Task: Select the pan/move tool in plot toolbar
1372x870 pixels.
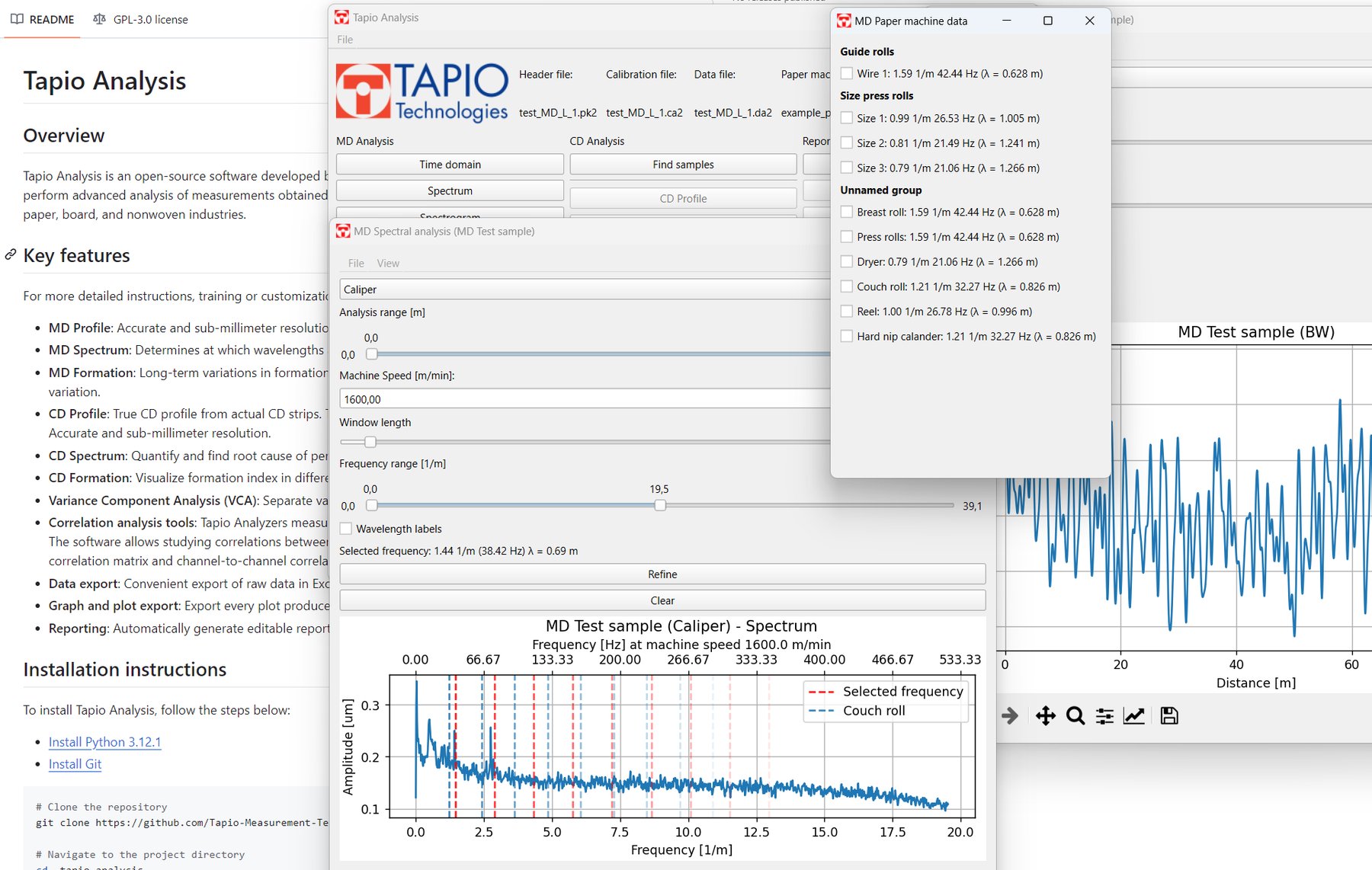Action: pyautogui.click(x=1046, y=715)
